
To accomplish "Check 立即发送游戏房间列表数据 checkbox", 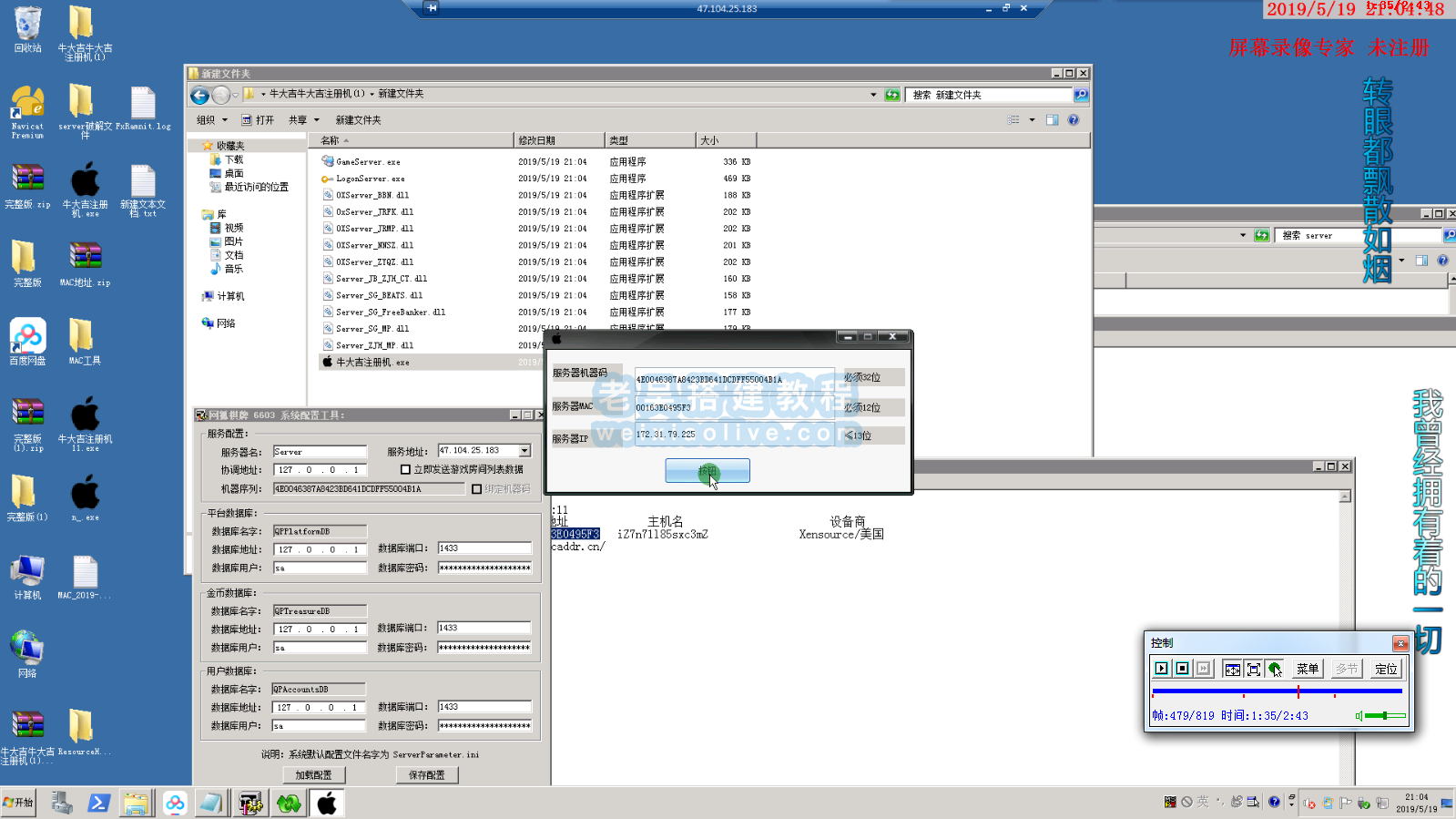I will pyautogui.click(x=406, y=470).
